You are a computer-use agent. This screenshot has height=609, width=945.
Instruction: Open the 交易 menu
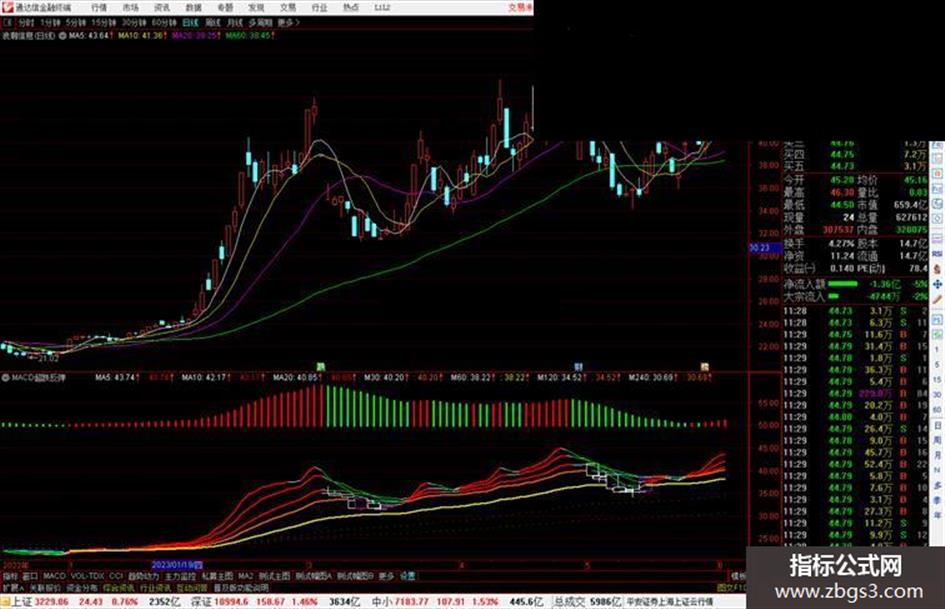tap(287, 8)
